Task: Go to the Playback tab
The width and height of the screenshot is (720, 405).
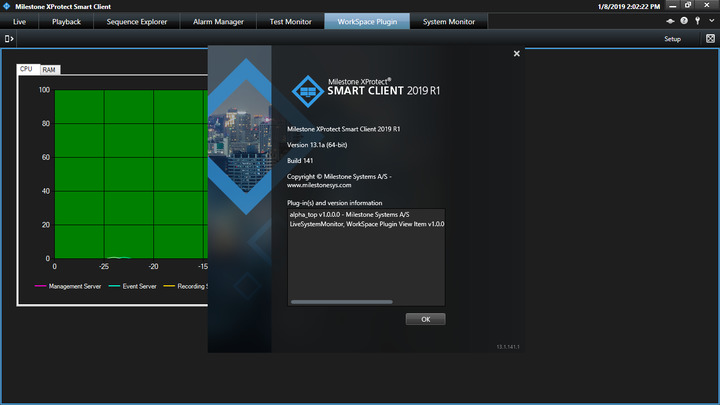Action: click(66, 21)
